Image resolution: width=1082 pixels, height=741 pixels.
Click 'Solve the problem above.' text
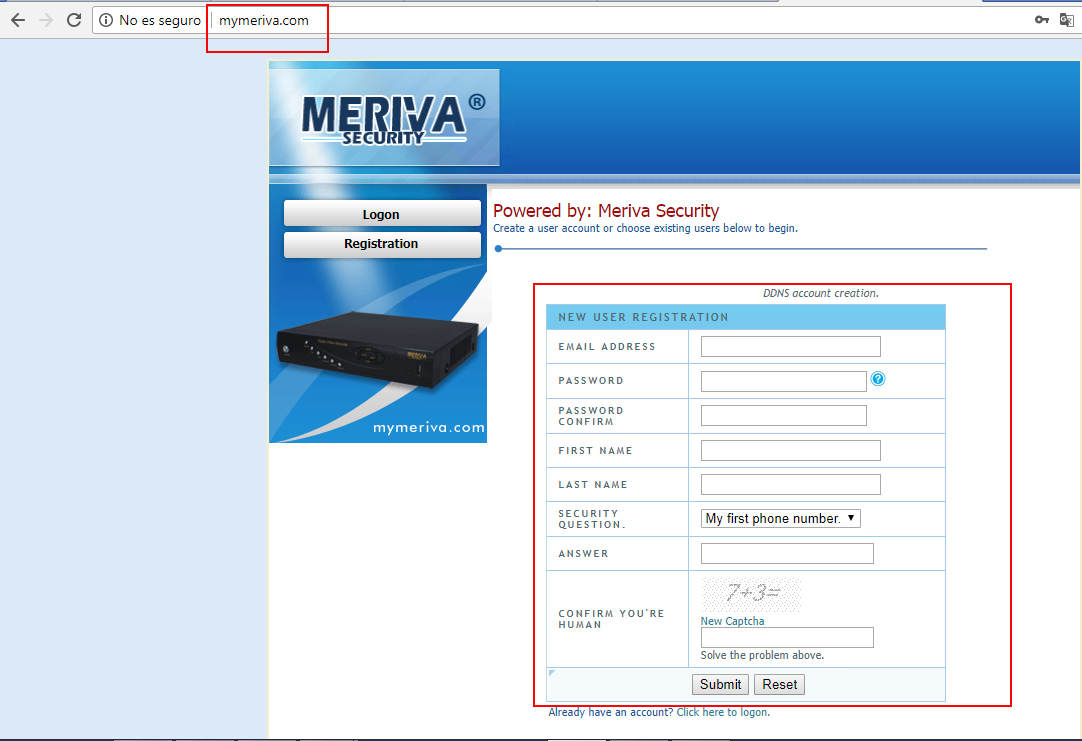pos(762,655)
